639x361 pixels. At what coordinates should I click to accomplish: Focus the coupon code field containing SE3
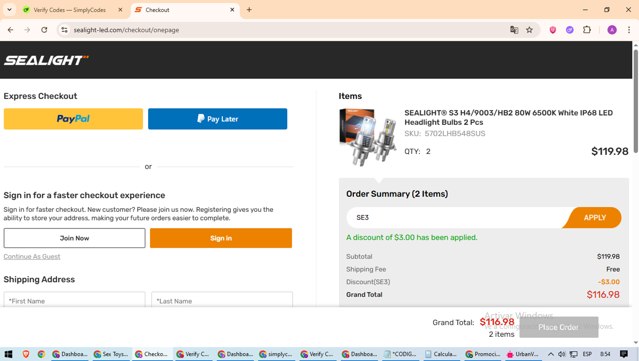tap(454, 218)
